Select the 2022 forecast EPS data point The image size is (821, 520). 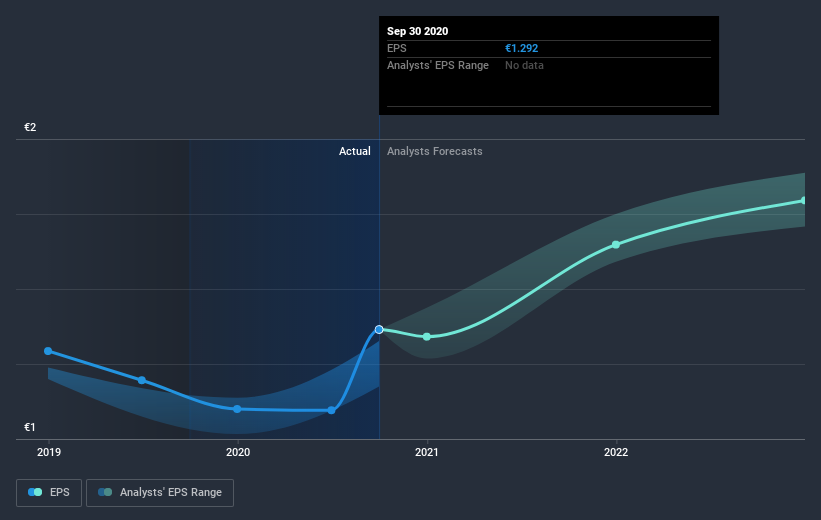616,245
